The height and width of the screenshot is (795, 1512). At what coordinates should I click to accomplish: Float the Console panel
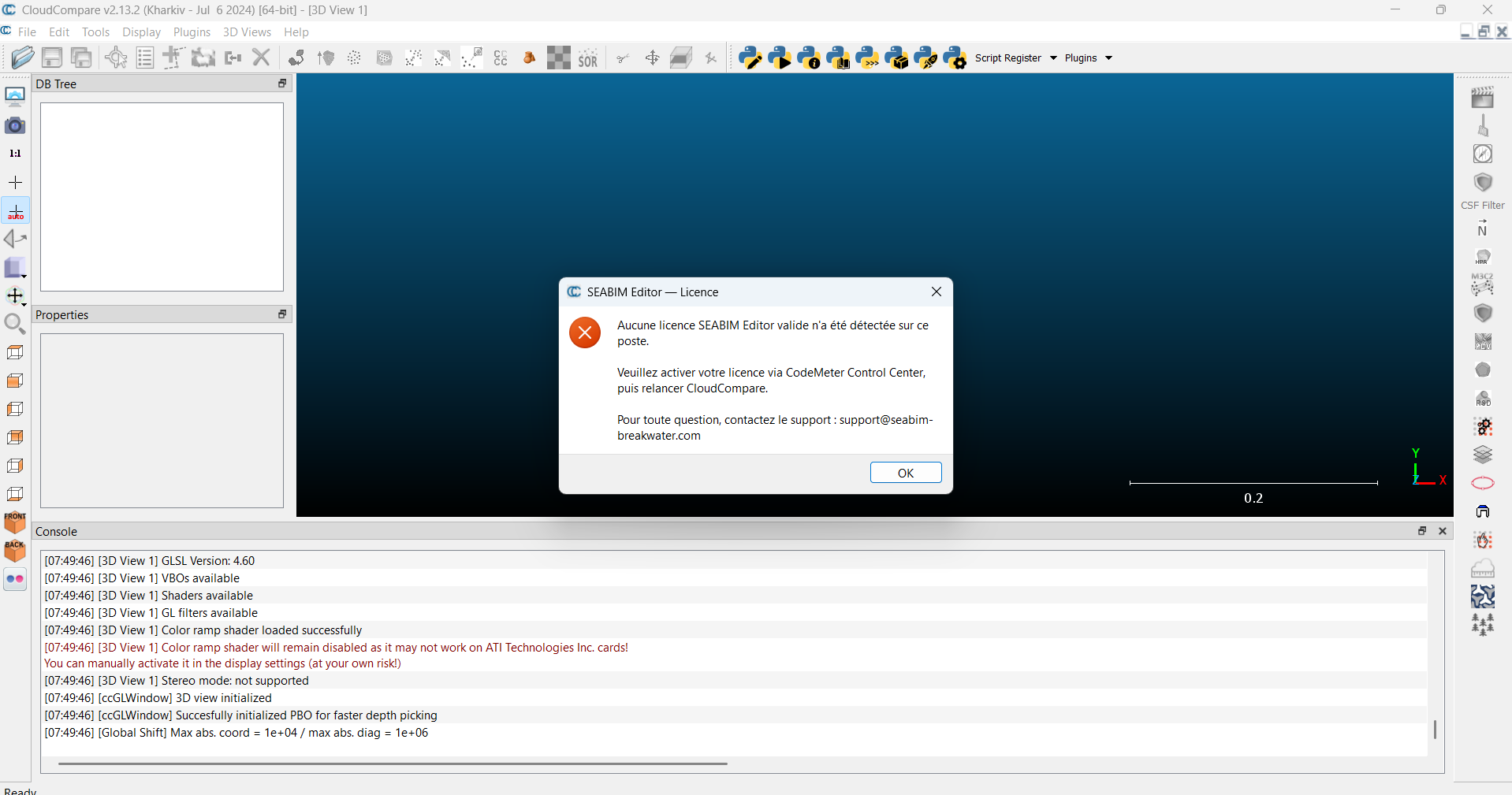coord(1422,531)
